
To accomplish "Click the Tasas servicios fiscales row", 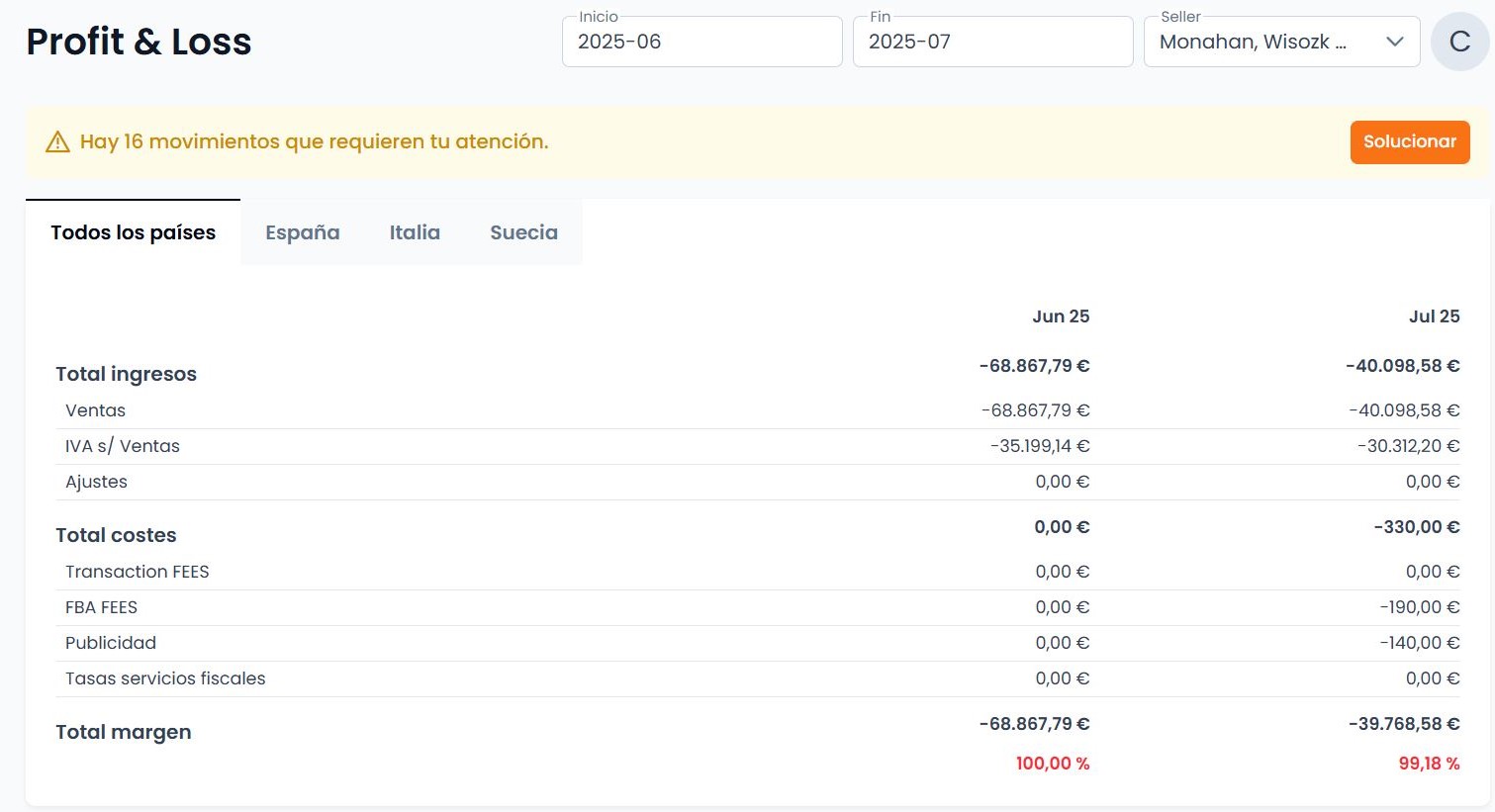I will [758, 678].
